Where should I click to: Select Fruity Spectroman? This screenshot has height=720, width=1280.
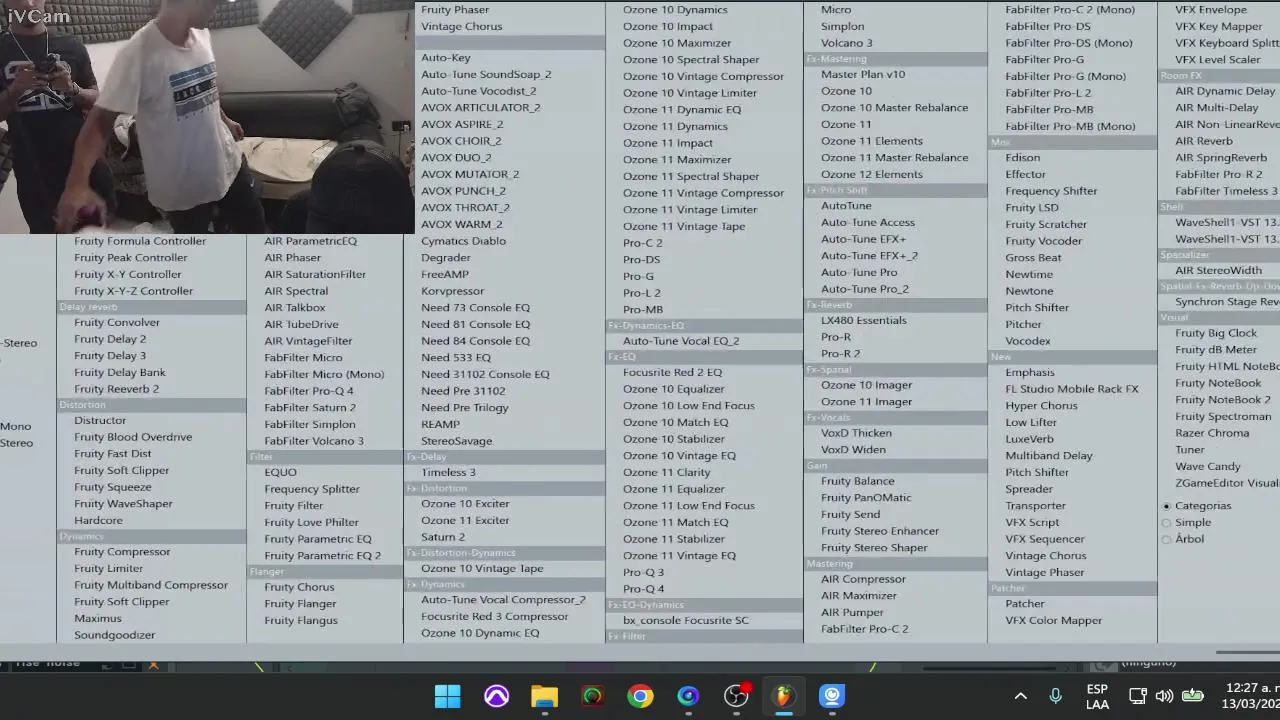click(x=1223, y=417)
